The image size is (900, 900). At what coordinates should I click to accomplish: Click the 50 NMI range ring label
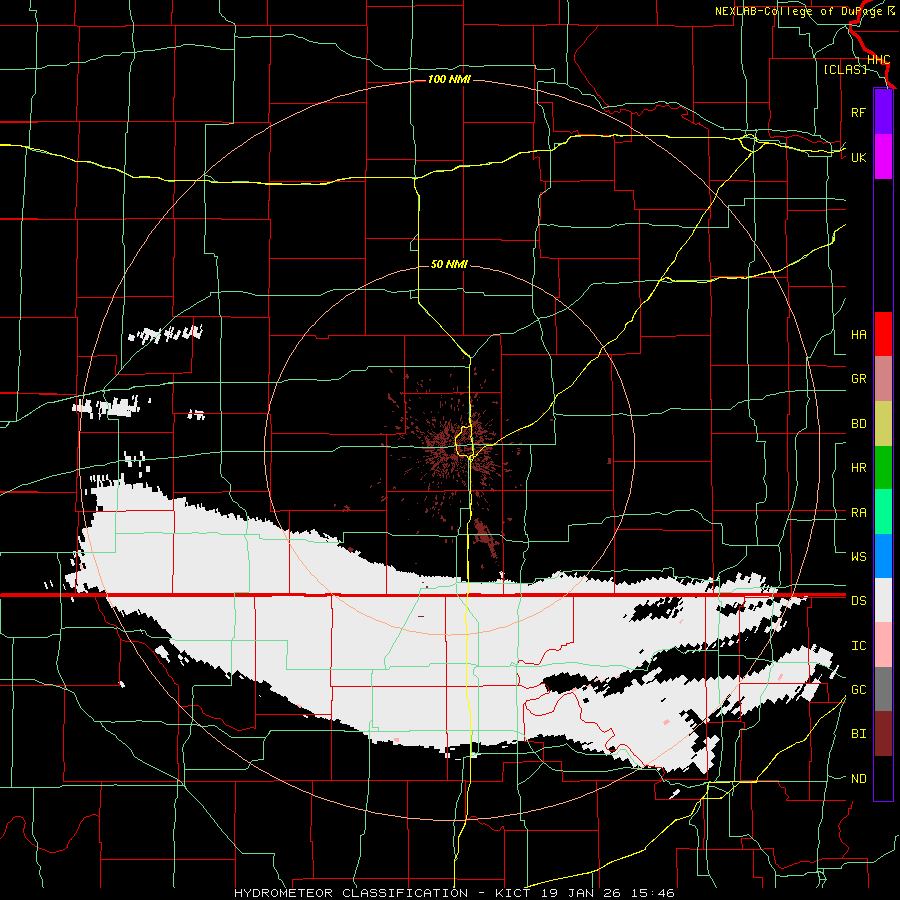click(449, 264)
